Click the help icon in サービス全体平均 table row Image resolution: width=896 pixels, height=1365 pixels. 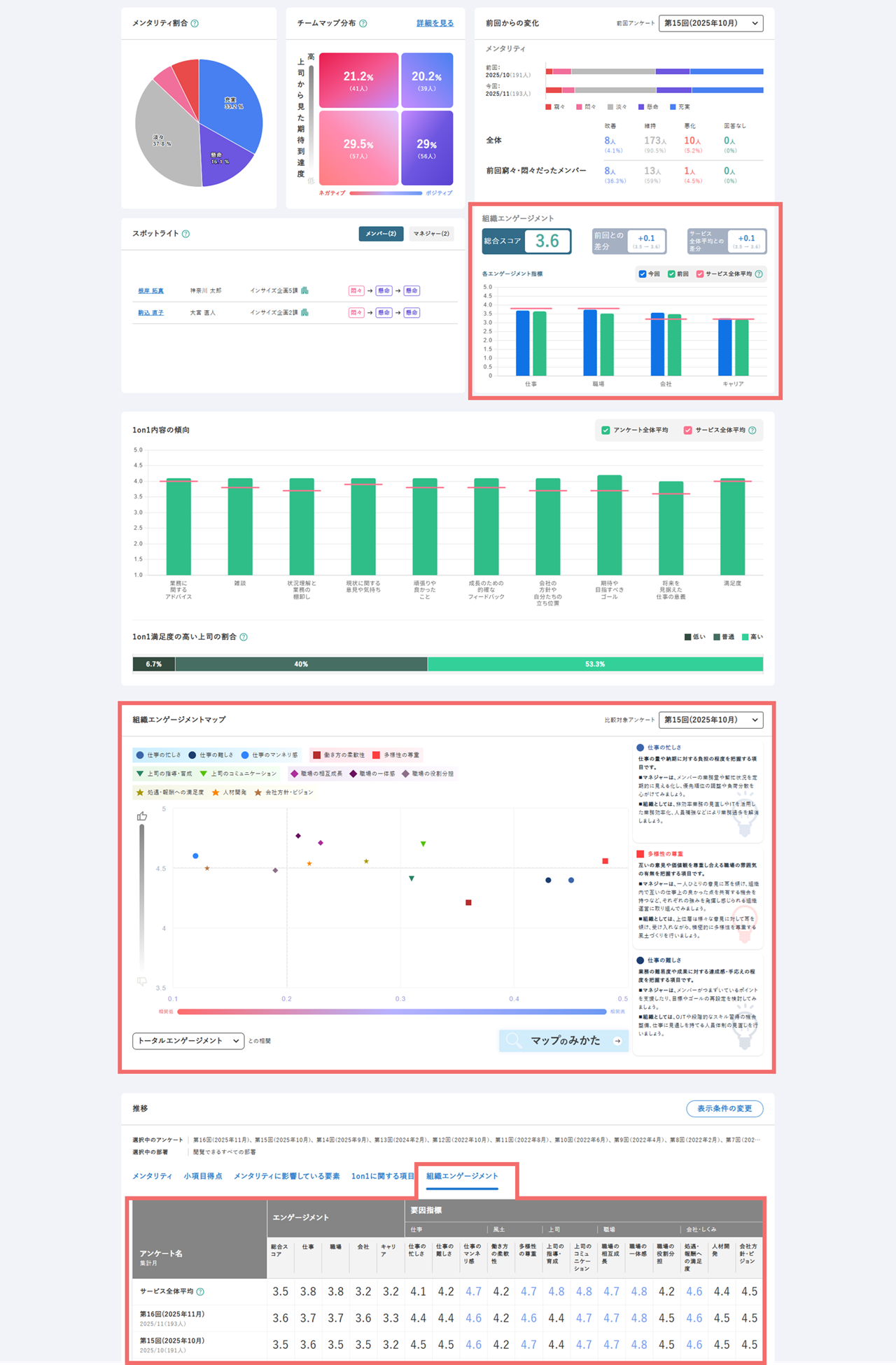coord(200,1291)
